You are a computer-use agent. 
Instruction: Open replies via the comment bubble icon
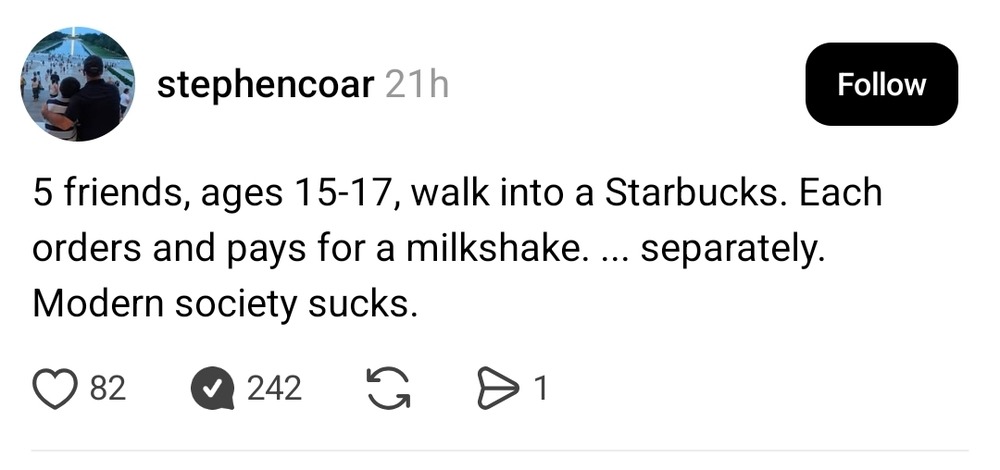click(x=211, y=388)
